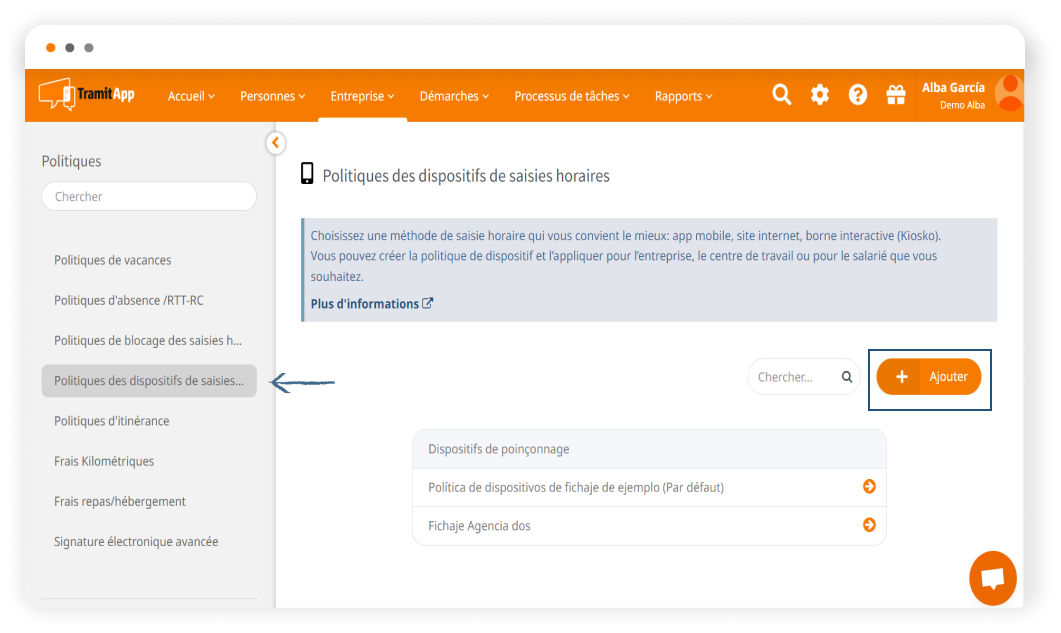Open the Entreprise menu

pyautogui.click(x=362, y=96)
